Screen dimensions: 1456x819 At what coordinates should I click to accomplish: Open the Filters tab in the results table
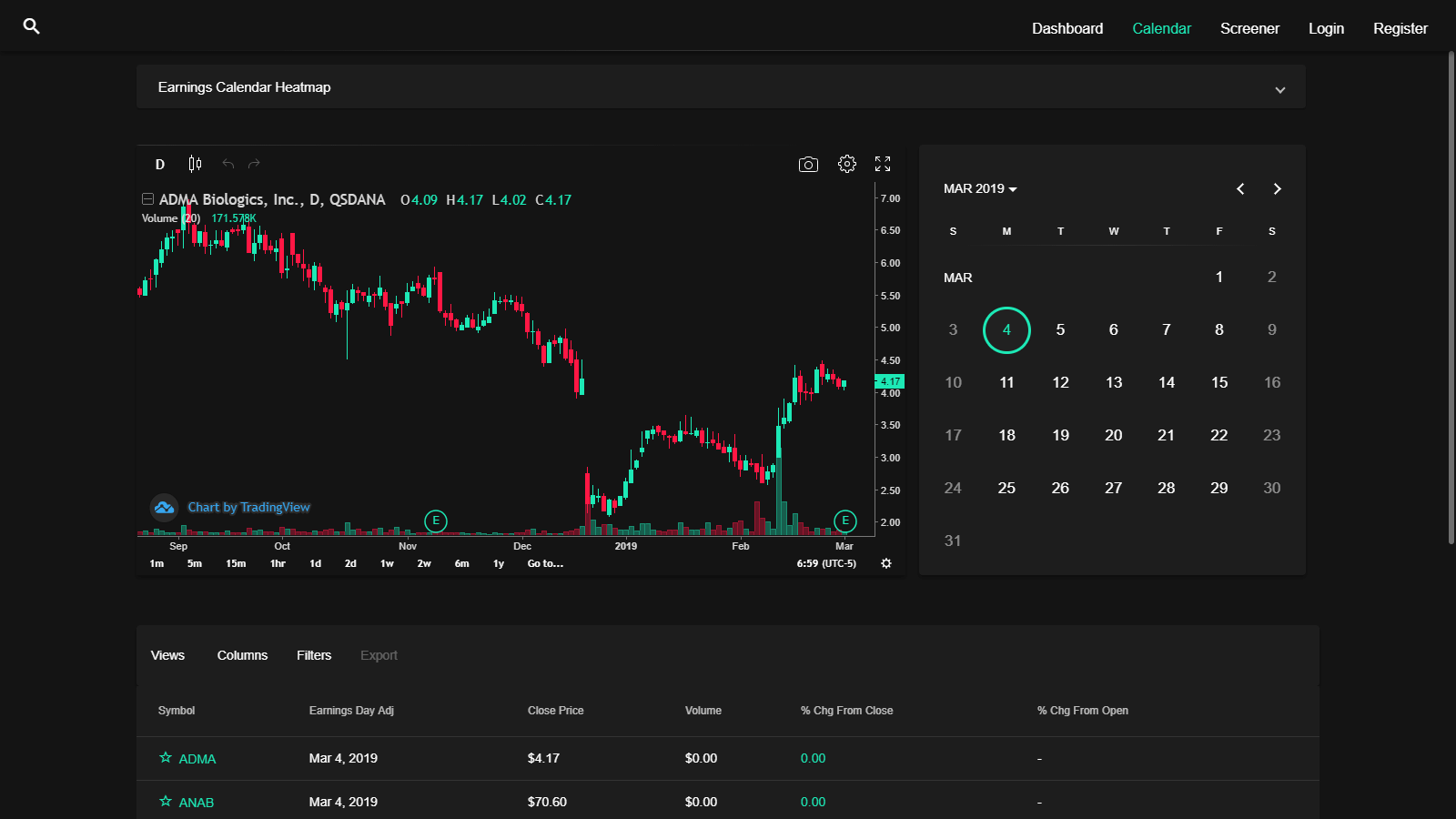[x=313, y=654]
